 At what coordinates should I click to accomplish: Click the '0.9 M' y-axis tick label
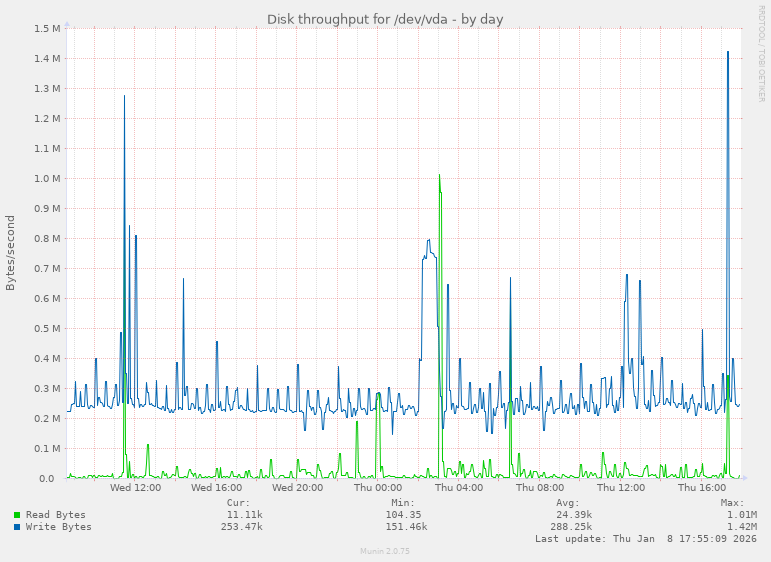47,208
